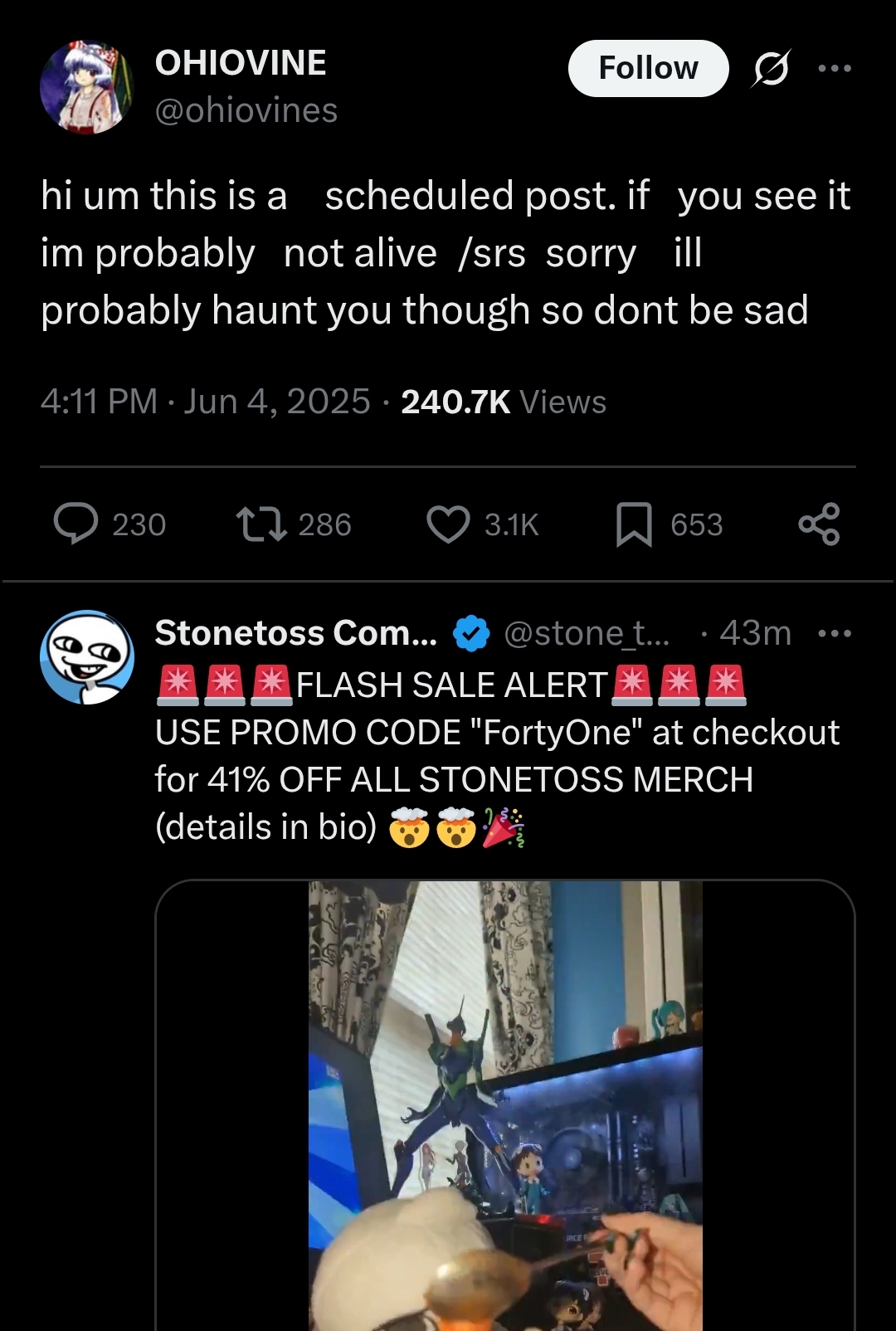Open Stonetoss Com... display name

coord(295,633)
